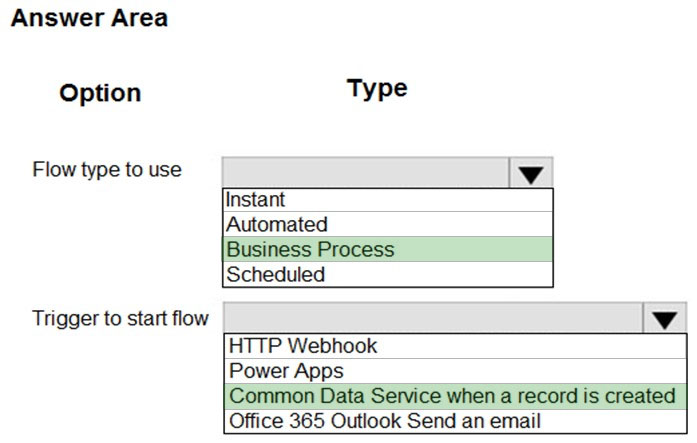This screenshot has height=443, width=697.
Task: Click the 'Flow type to use' label
Action: pyautogui.click(x=107, y=170)
